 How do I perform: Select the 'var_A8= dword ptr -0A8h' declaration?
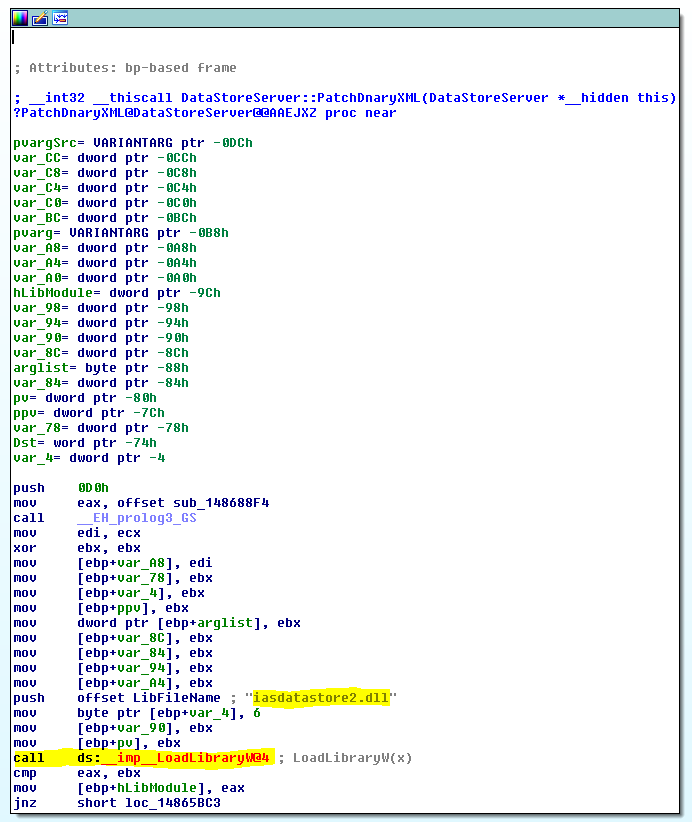pos(105,248)
